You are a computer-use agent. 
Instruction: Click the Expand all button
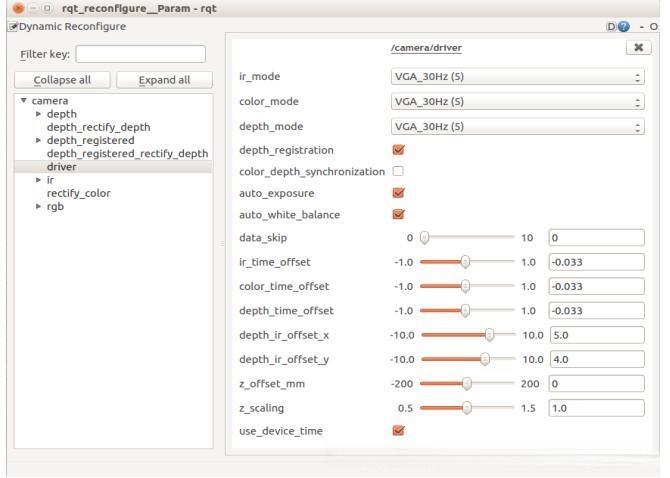(x=165, y=80)
